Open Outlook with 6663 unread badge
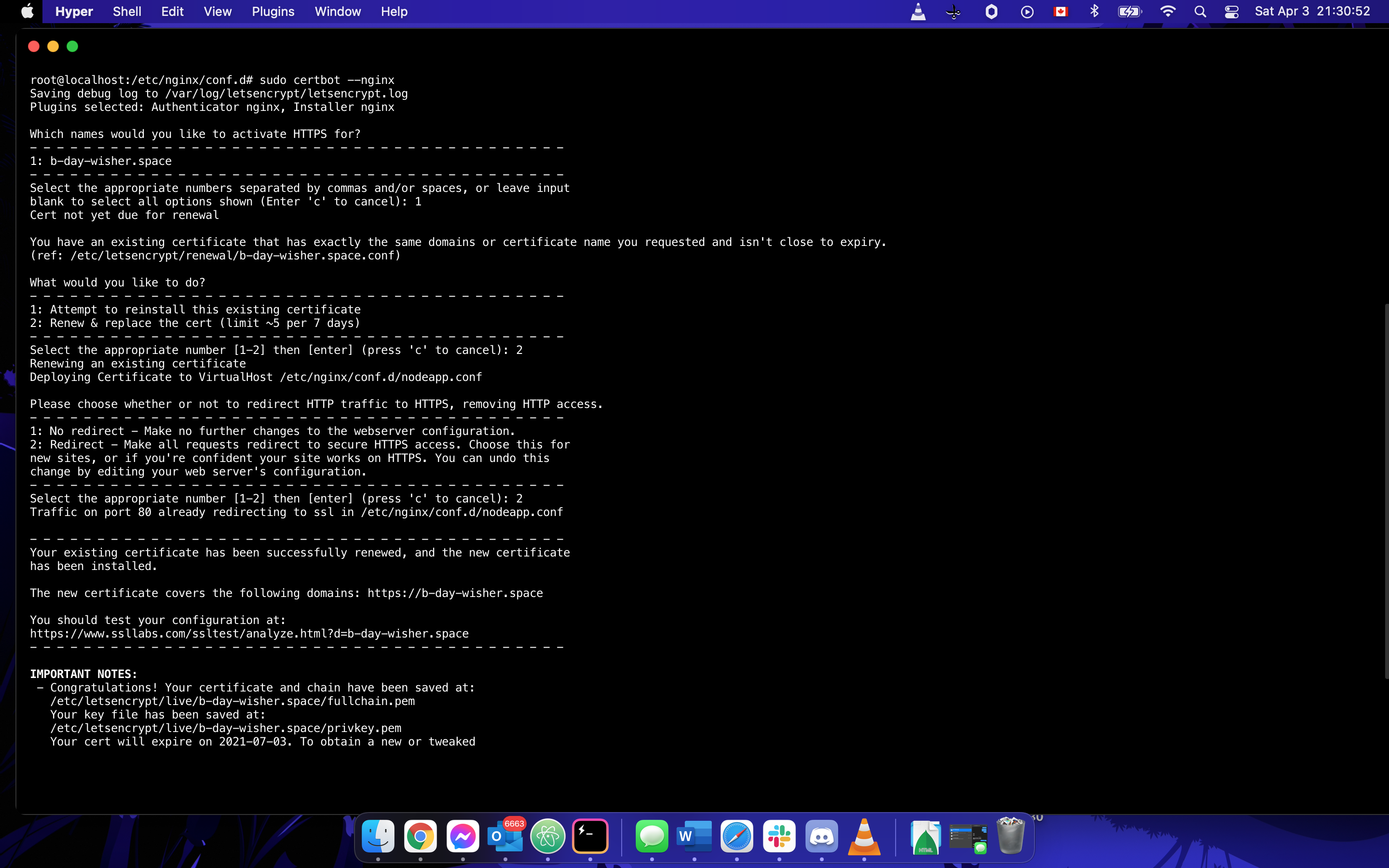The height and width of the screenshot is (868, 1389). pos(505,837)
